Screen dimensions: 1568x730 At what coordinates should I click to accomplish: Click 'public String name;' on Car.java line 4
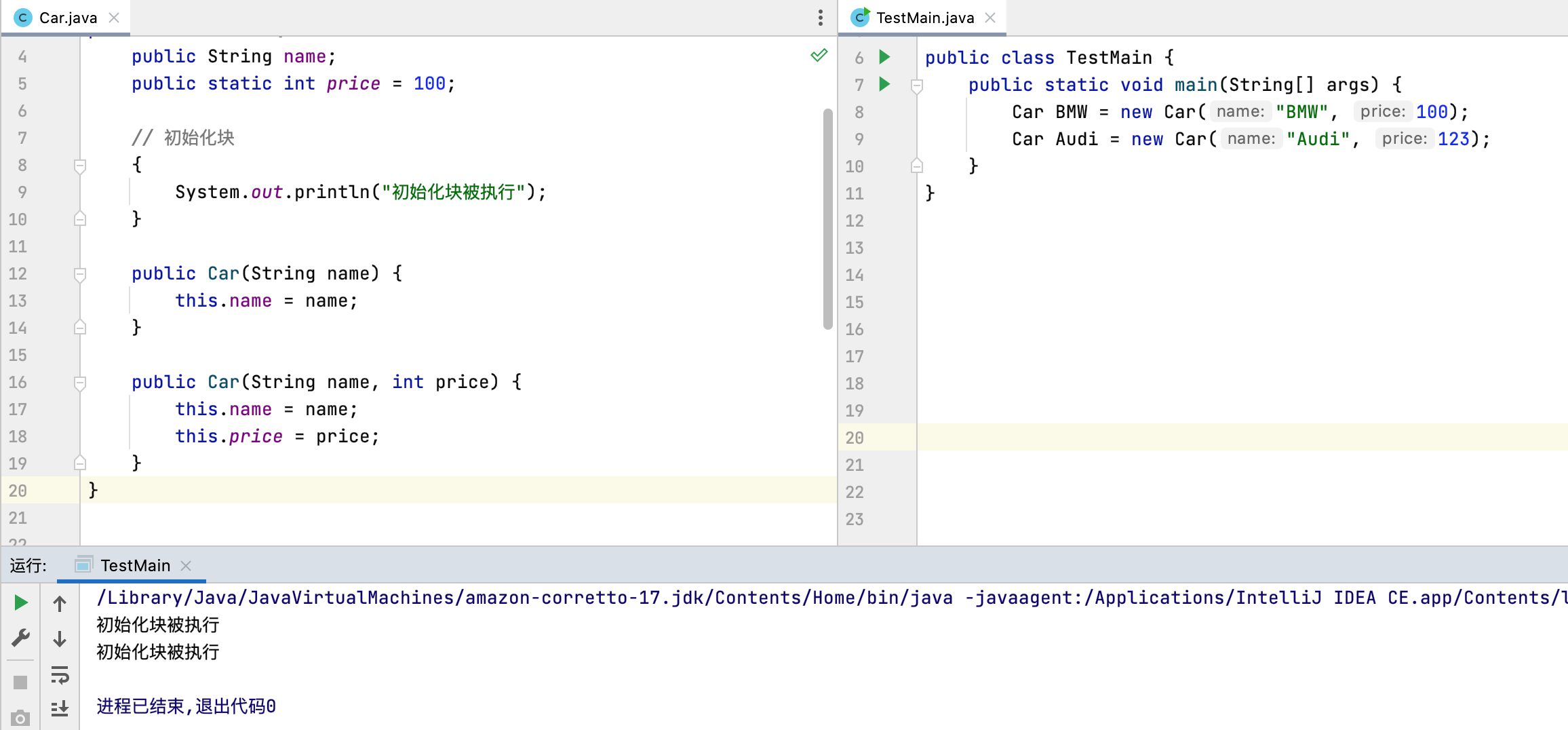pyautogui.click(x=233, y=56)
